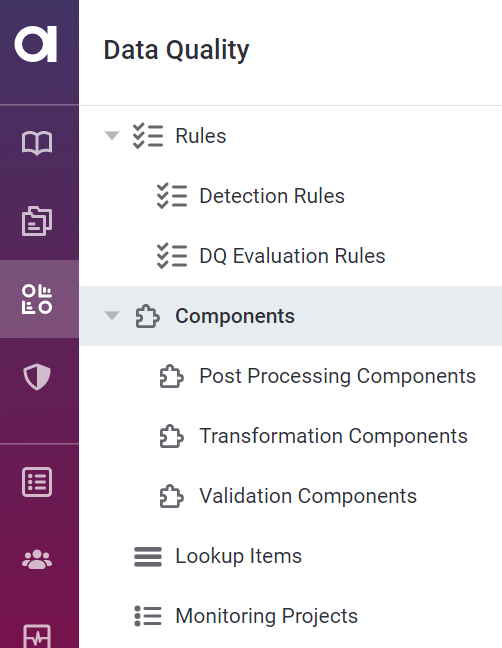Open the half-shield sidebar icon
502x648 pixels.
(37, 377)
